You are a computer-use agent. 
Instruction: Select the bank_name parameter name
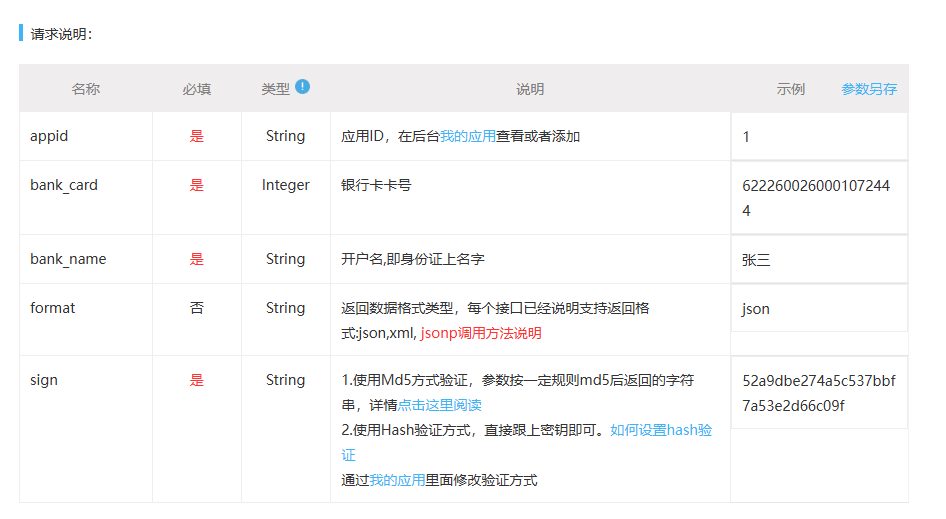tap(68, 260)
